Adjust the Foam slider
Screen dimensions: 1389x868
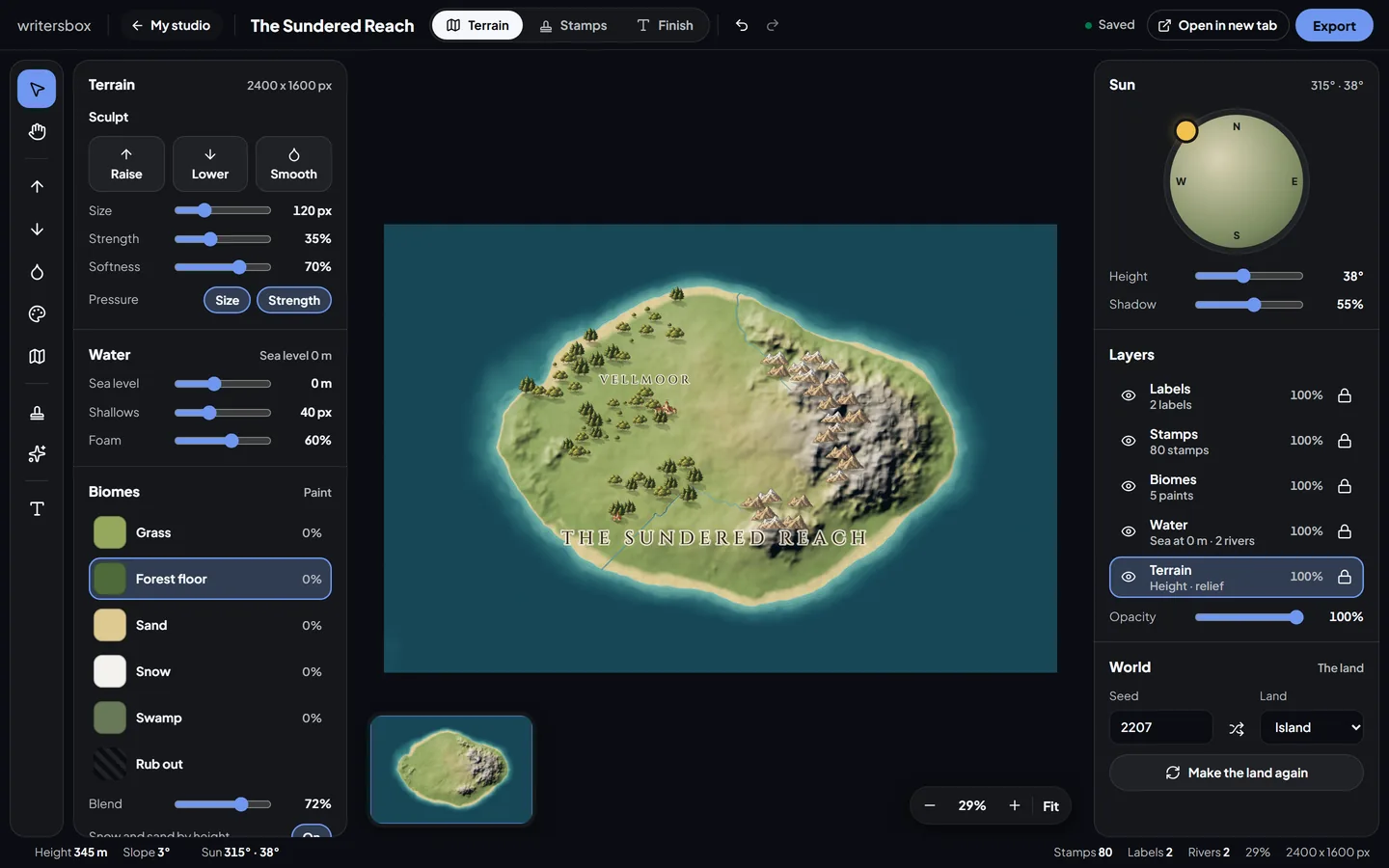(223, 441)
